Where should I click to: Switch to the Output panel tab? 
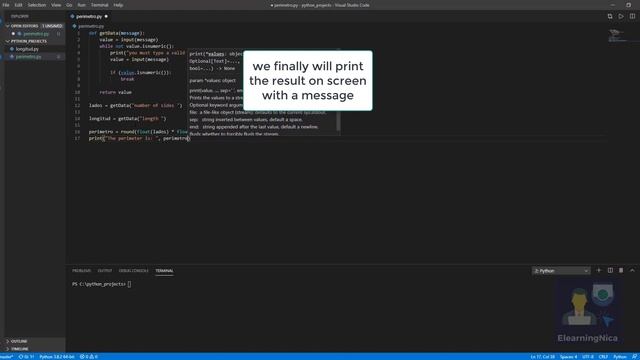click(x=104, y=271)
